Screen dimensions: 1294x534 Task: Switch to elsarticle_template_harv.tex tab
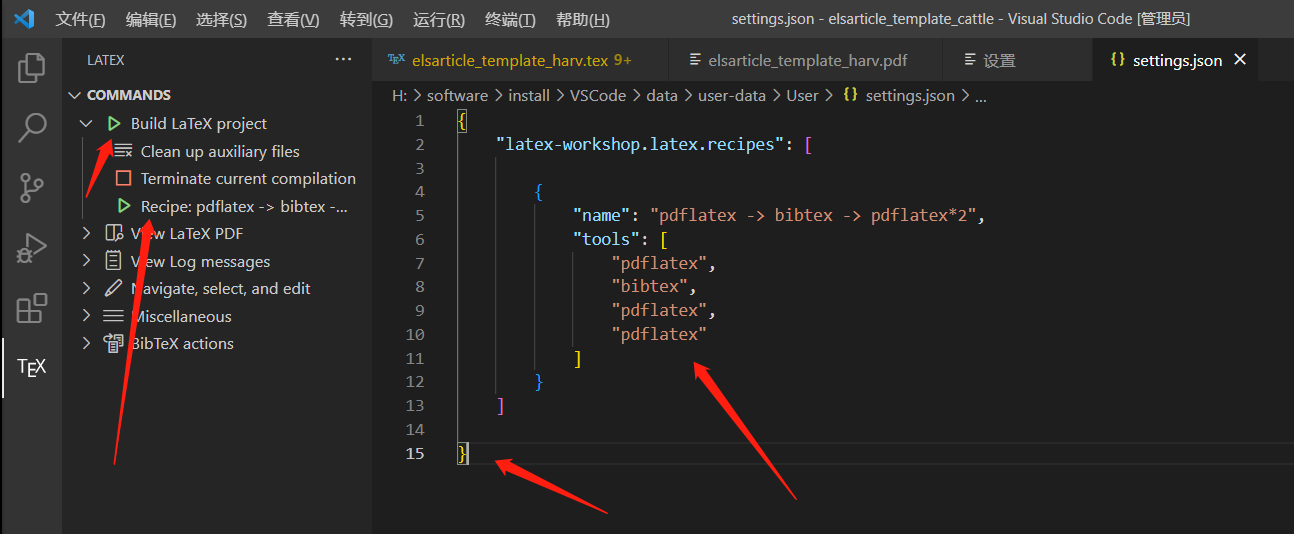520,60
